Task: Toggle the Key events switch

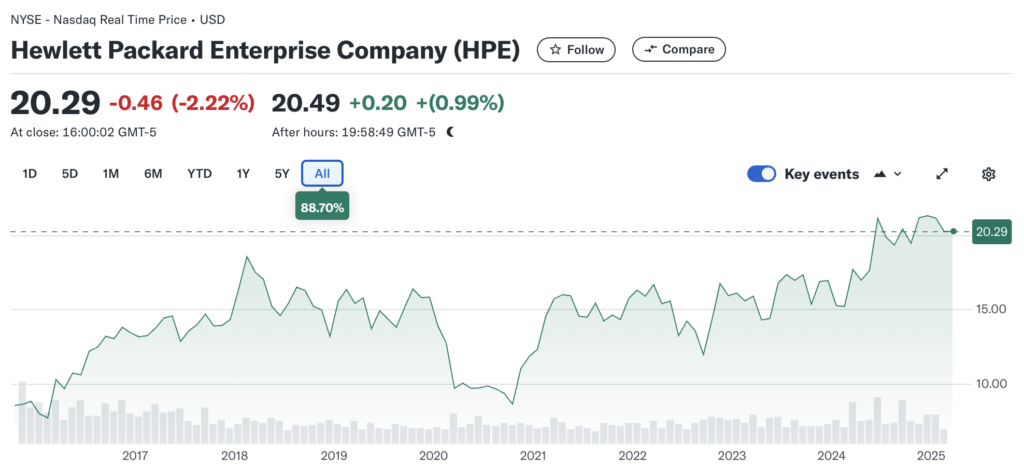Action: tap(762, 174)
